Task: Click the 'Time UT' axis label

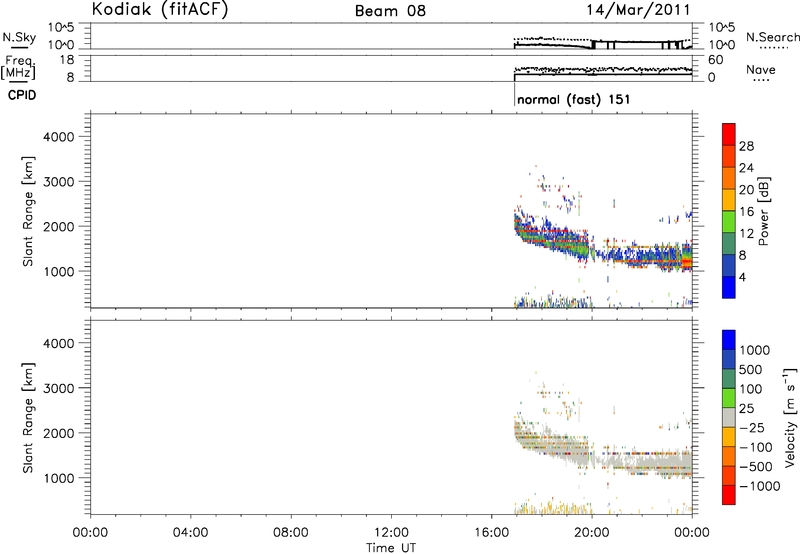Action: click(x=391, y=548)
